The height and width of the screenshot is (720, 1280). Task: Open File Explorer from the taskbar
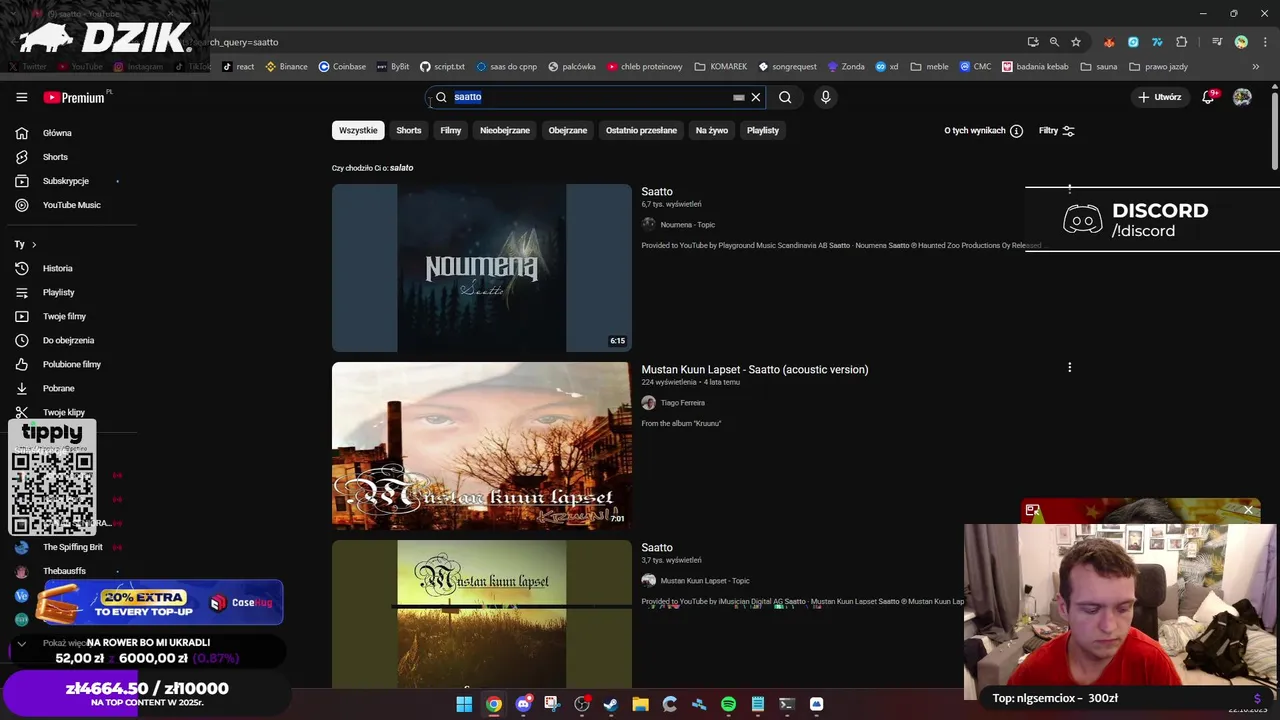coord(640,704)
